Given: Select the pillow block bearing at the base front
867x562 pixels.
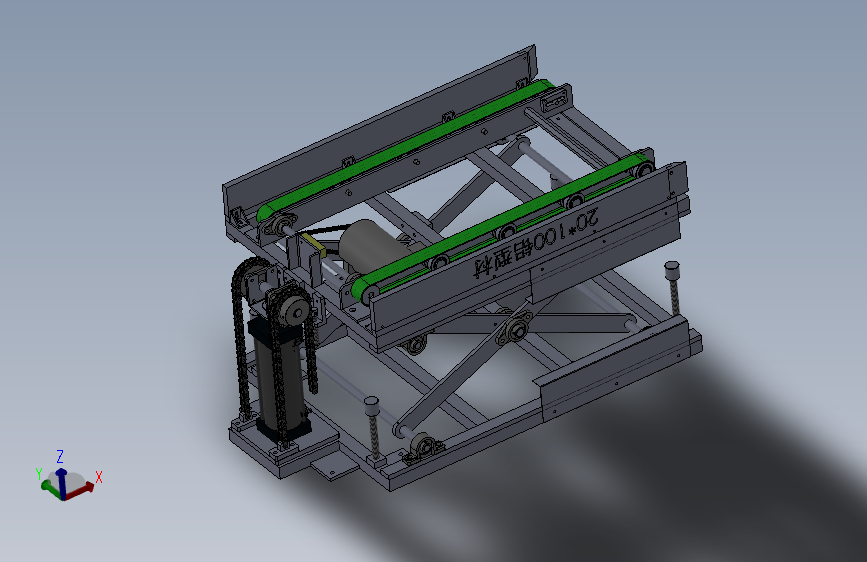Looking at the screenshot, I should pos(423,447).
